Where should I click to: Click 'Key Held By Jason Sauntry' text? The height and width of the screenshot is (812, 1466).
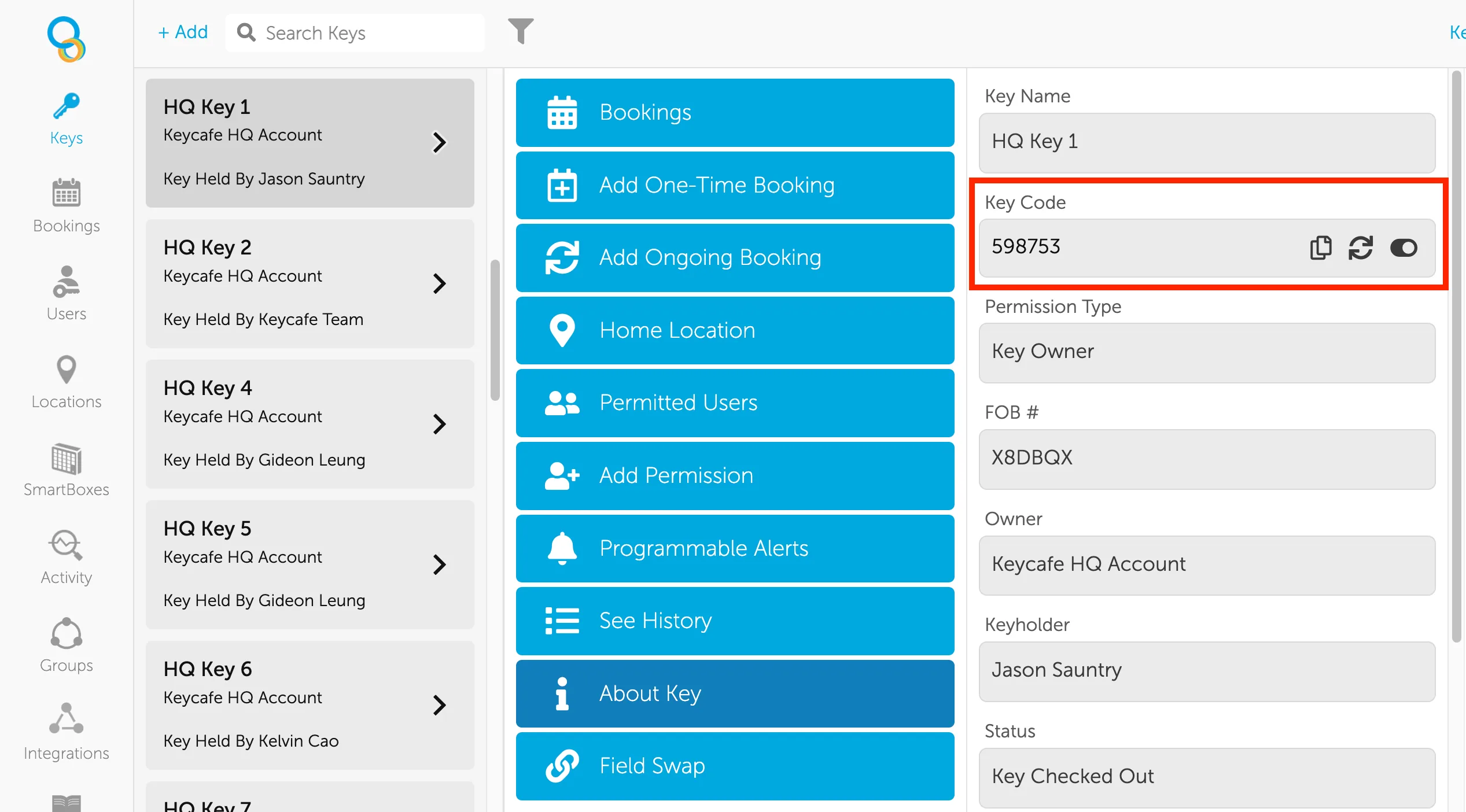tap(264, 179)
